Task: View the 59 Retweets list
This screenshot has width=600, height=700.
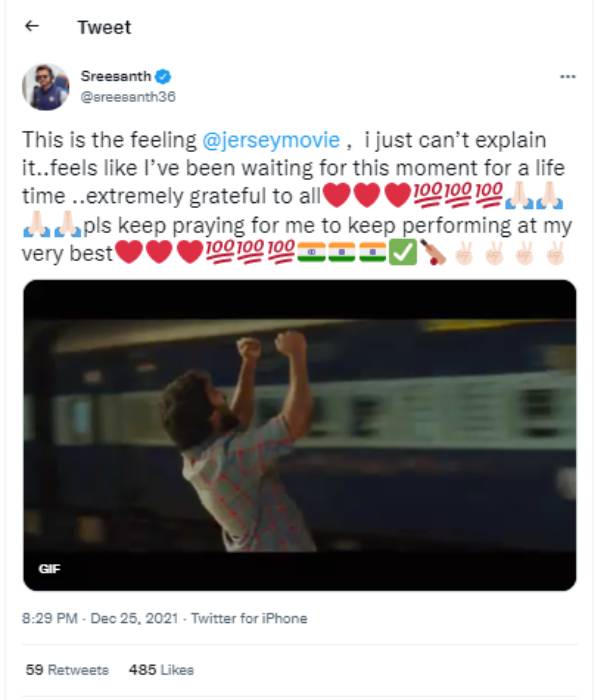Action: tap(66, 669)
